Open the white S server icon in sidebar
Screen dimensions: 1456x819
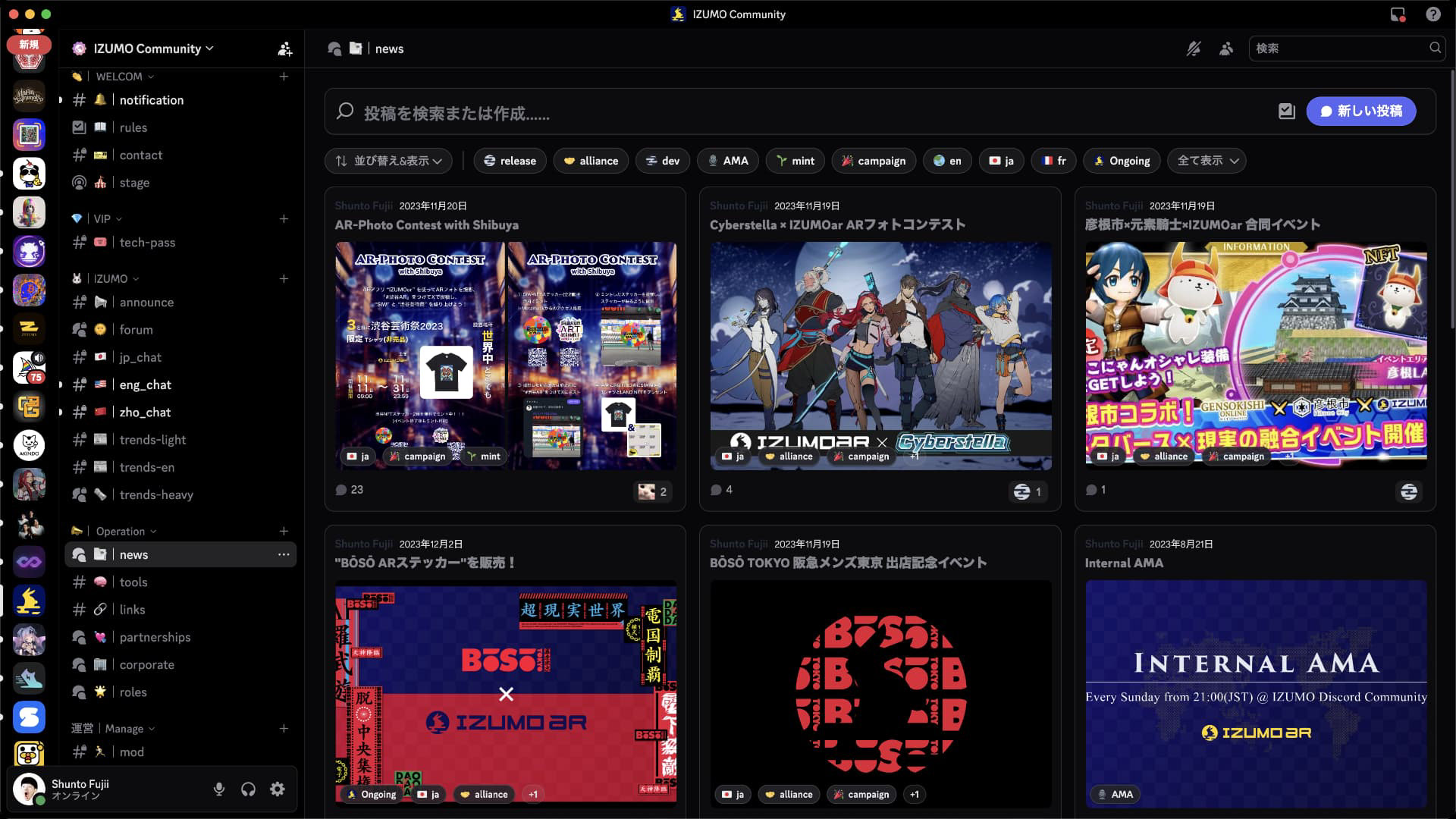(29, 717)
